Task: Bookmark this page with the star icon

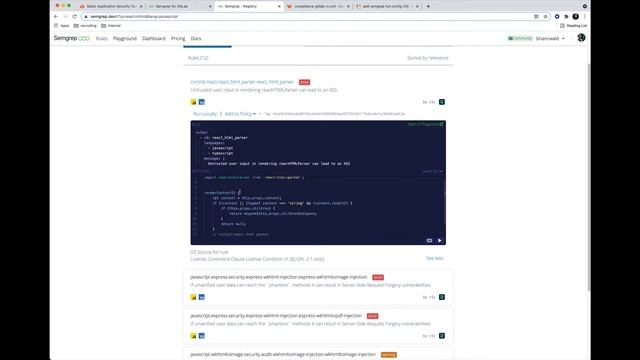Action: [545, 16]
